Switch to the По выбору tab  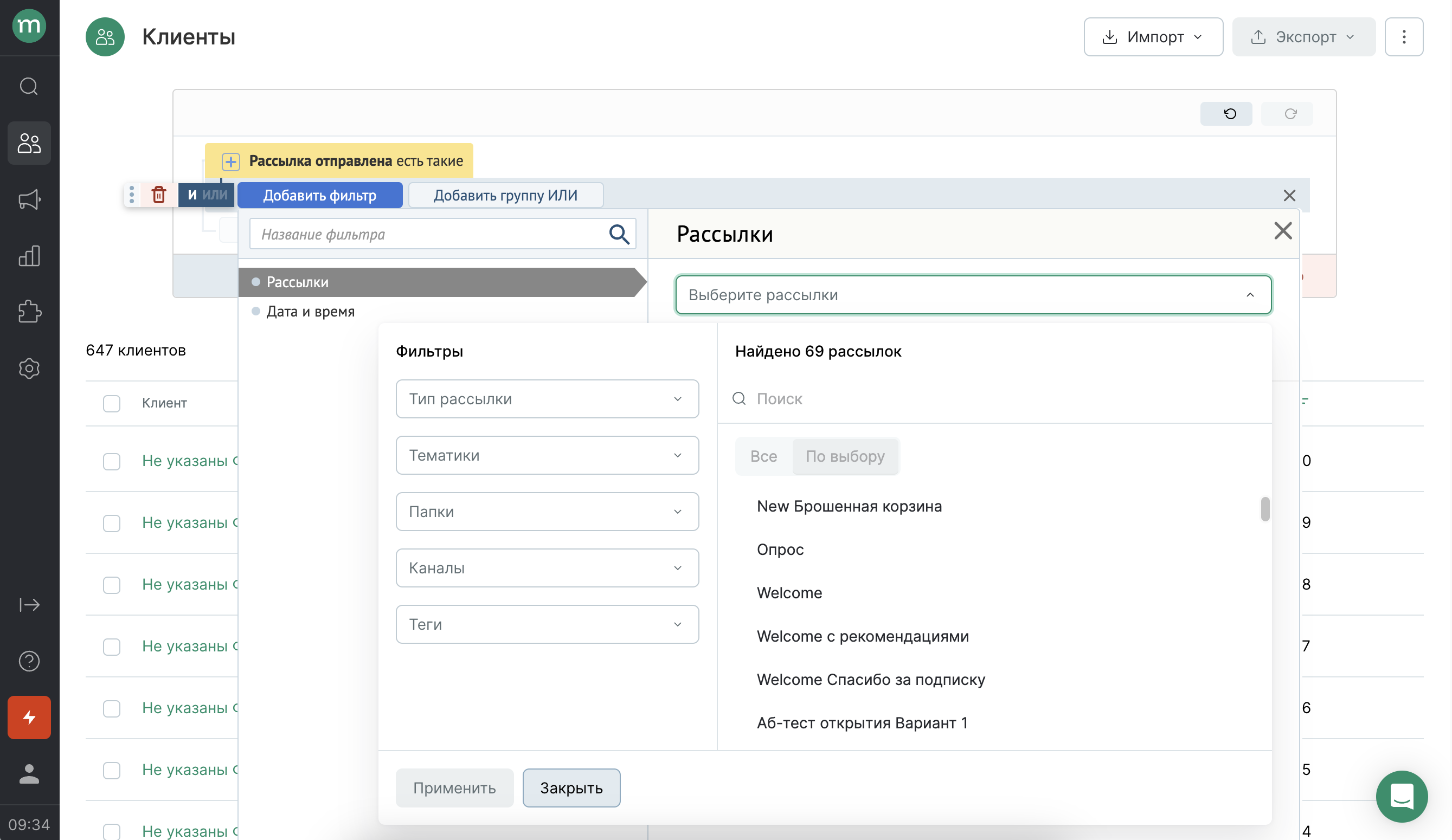click(845, 456)
